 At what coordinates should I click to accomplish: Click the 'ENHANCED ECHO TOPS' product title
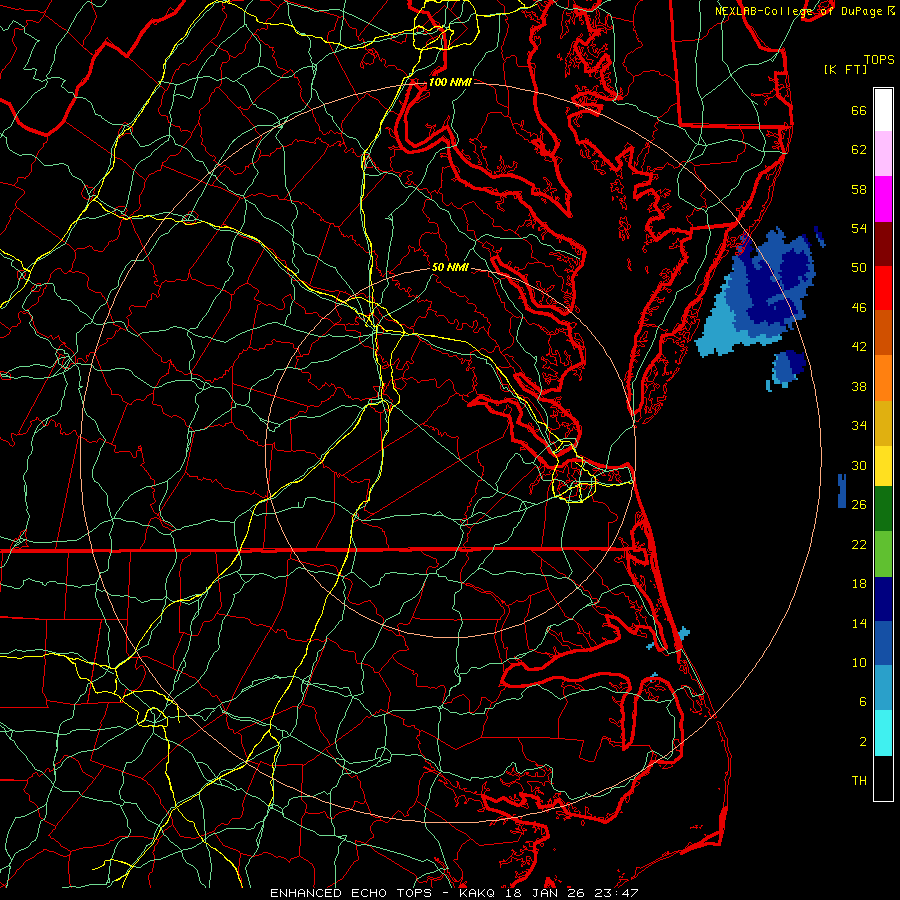coord(350,893)
